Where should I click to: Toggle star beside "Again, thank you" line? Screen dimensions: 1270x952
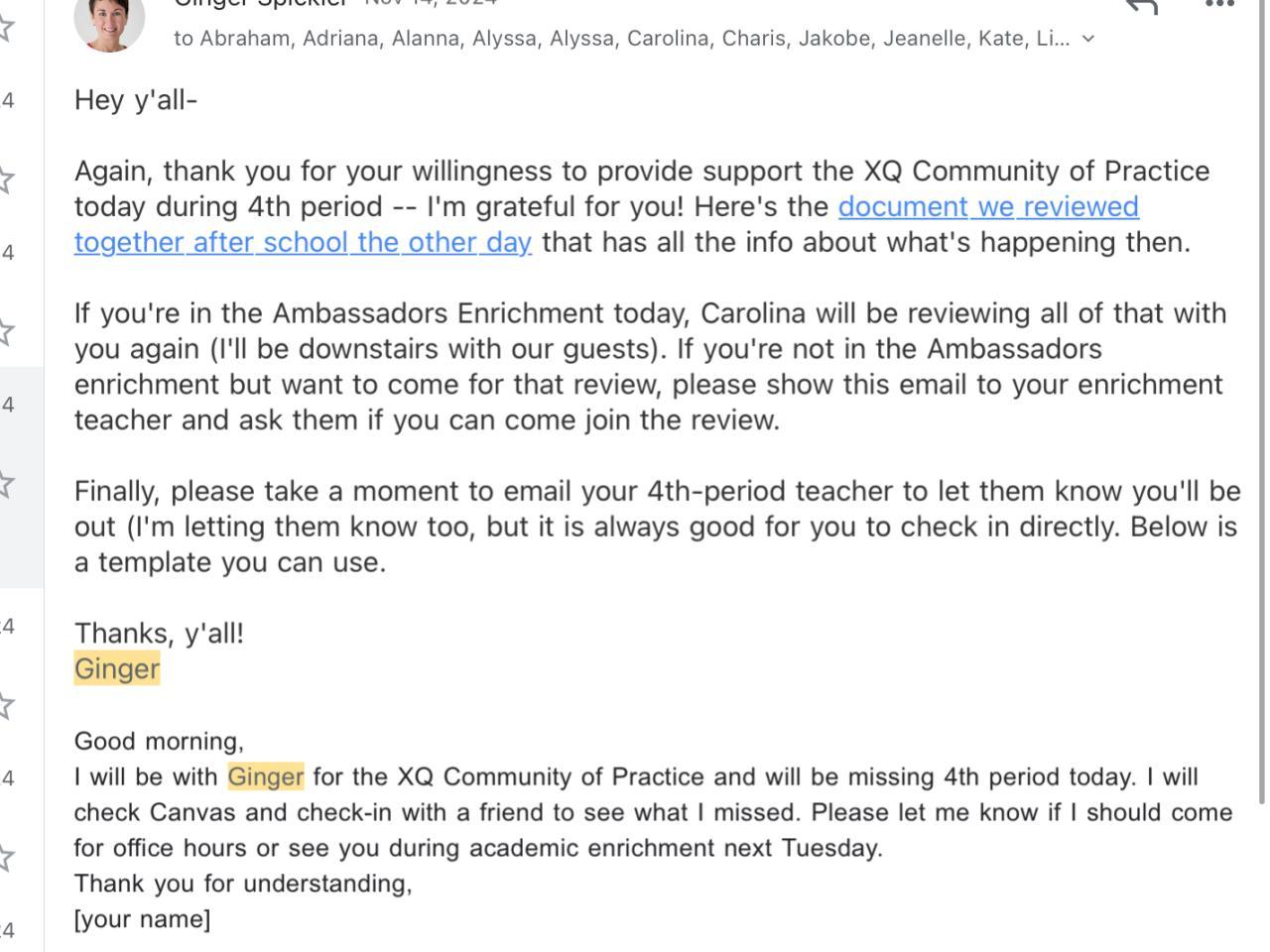[6, 180]
